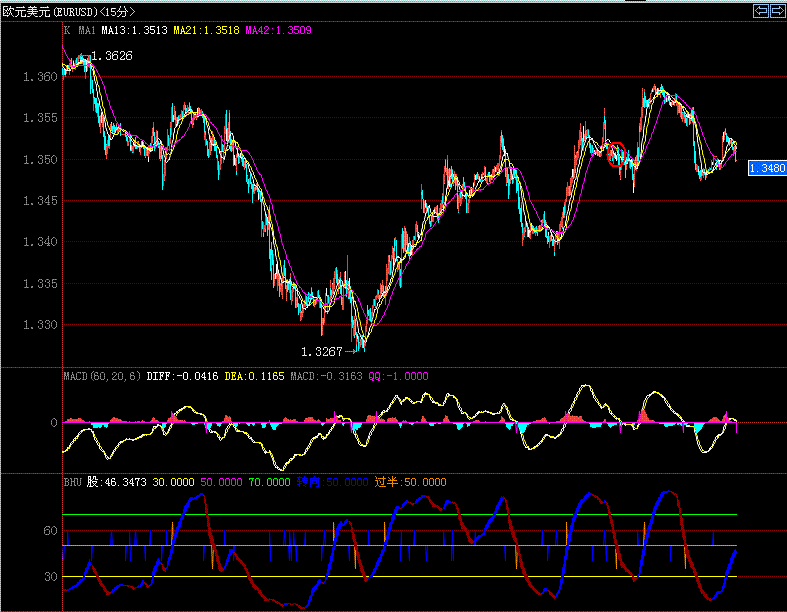Click the K line type label

[67, 31]
